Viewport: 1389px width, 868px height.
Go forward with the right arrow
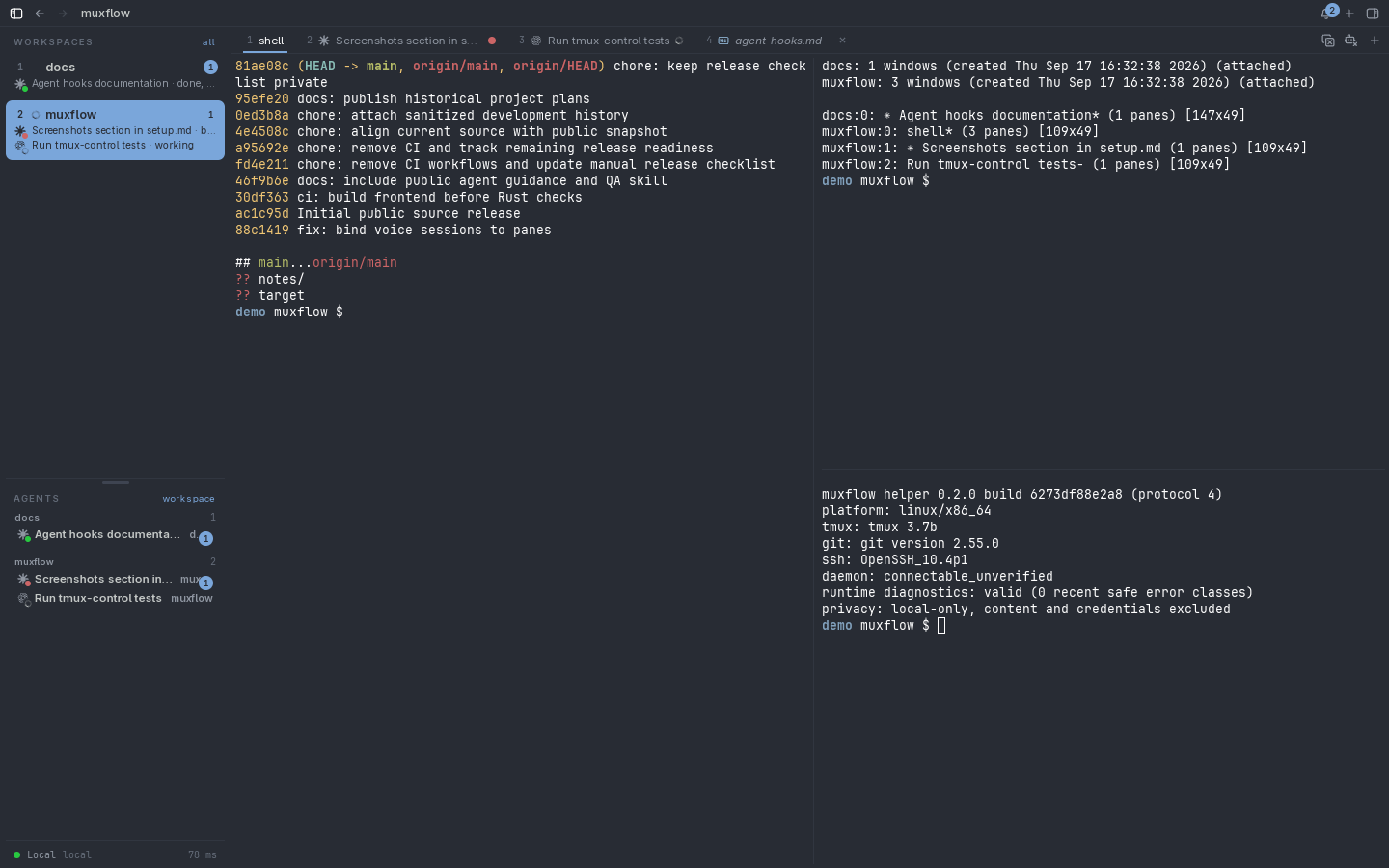coord(63,14)
